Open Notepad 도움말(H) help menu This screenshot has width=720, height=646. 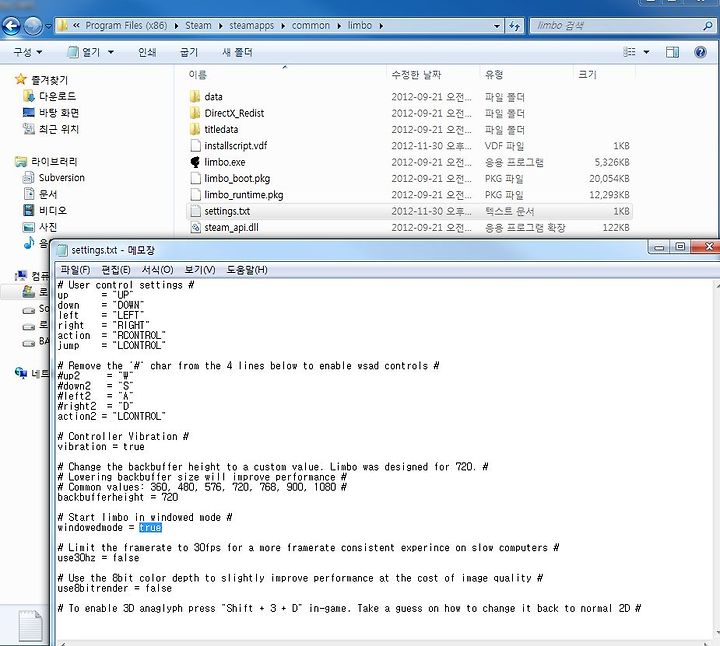(x=247, y=270)
